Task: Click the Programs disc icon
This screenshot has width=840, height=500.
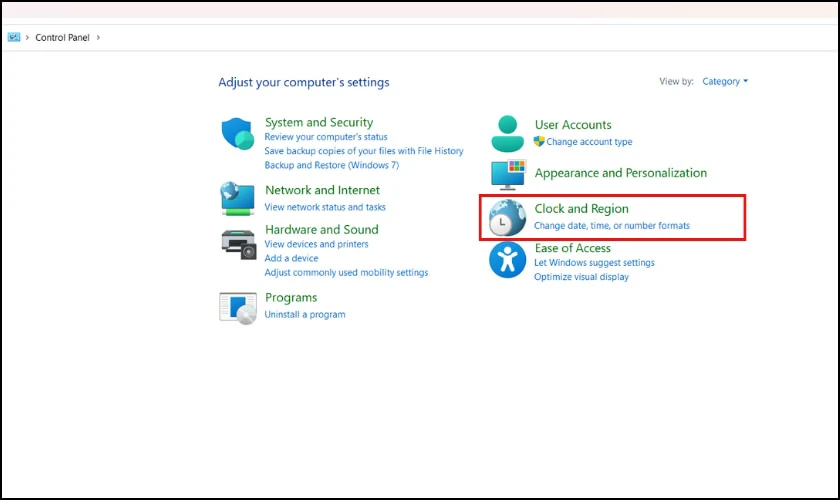Action: (238, 308)
